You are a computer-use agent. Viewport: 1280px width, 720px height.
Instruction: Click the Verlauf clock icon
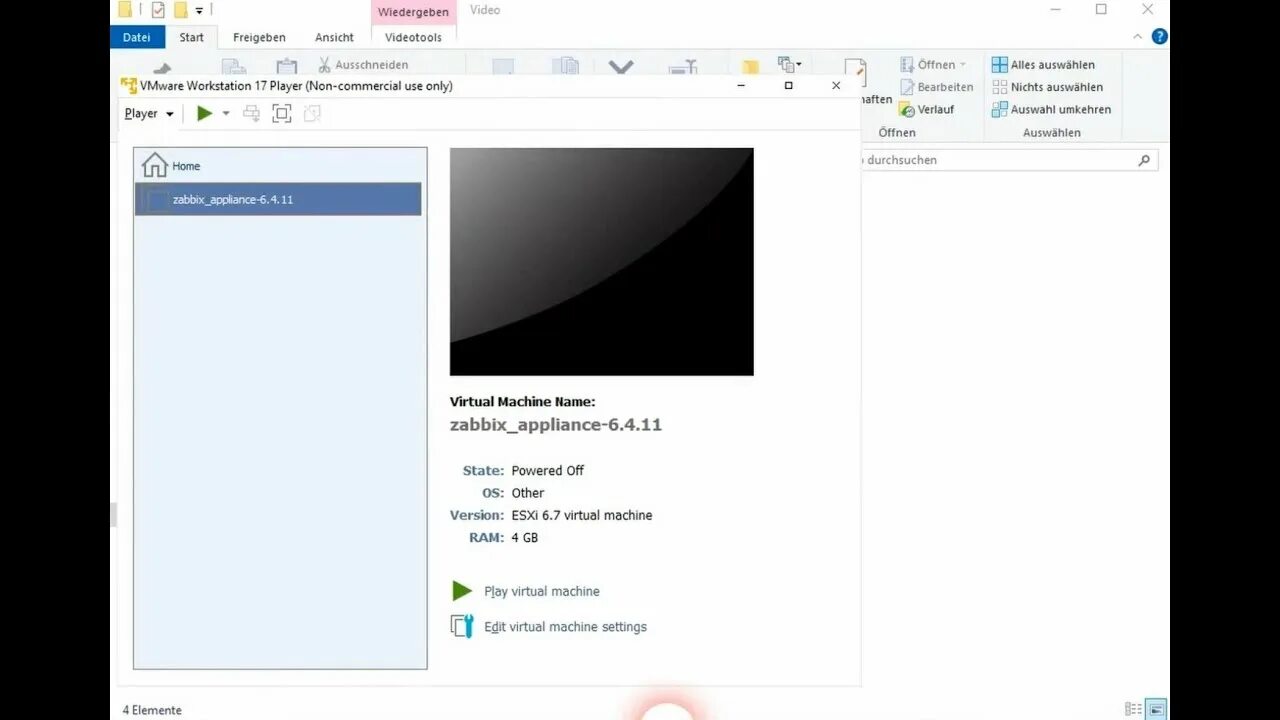pyautogui.click(x=907, y=110)
